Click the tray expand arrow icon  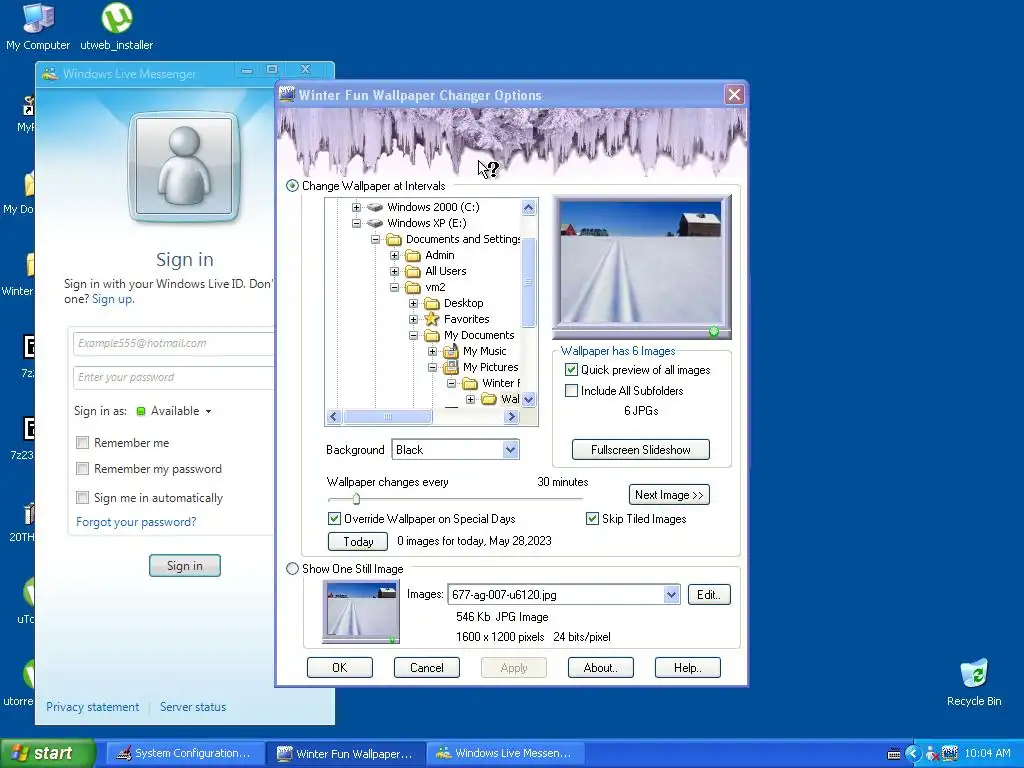pyautogui.click(x=913, y=754)
